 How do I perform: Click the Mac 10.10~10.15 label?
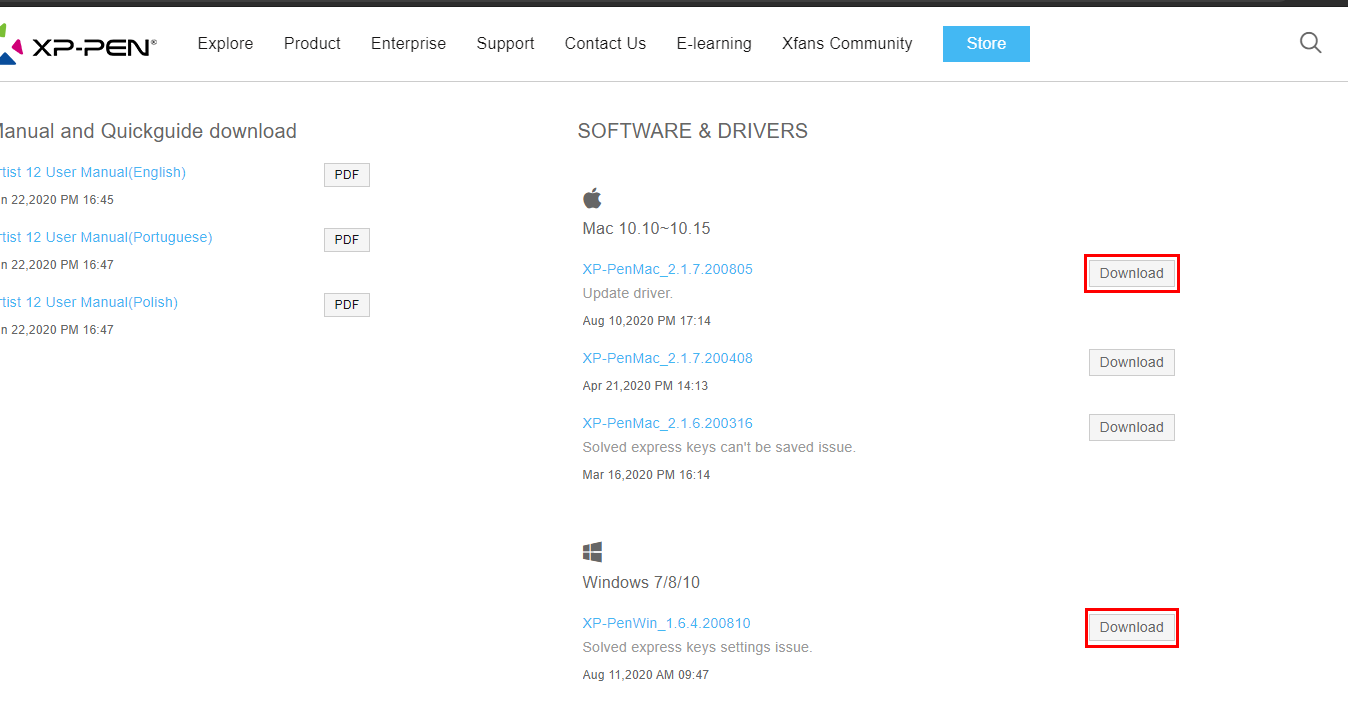646,228
